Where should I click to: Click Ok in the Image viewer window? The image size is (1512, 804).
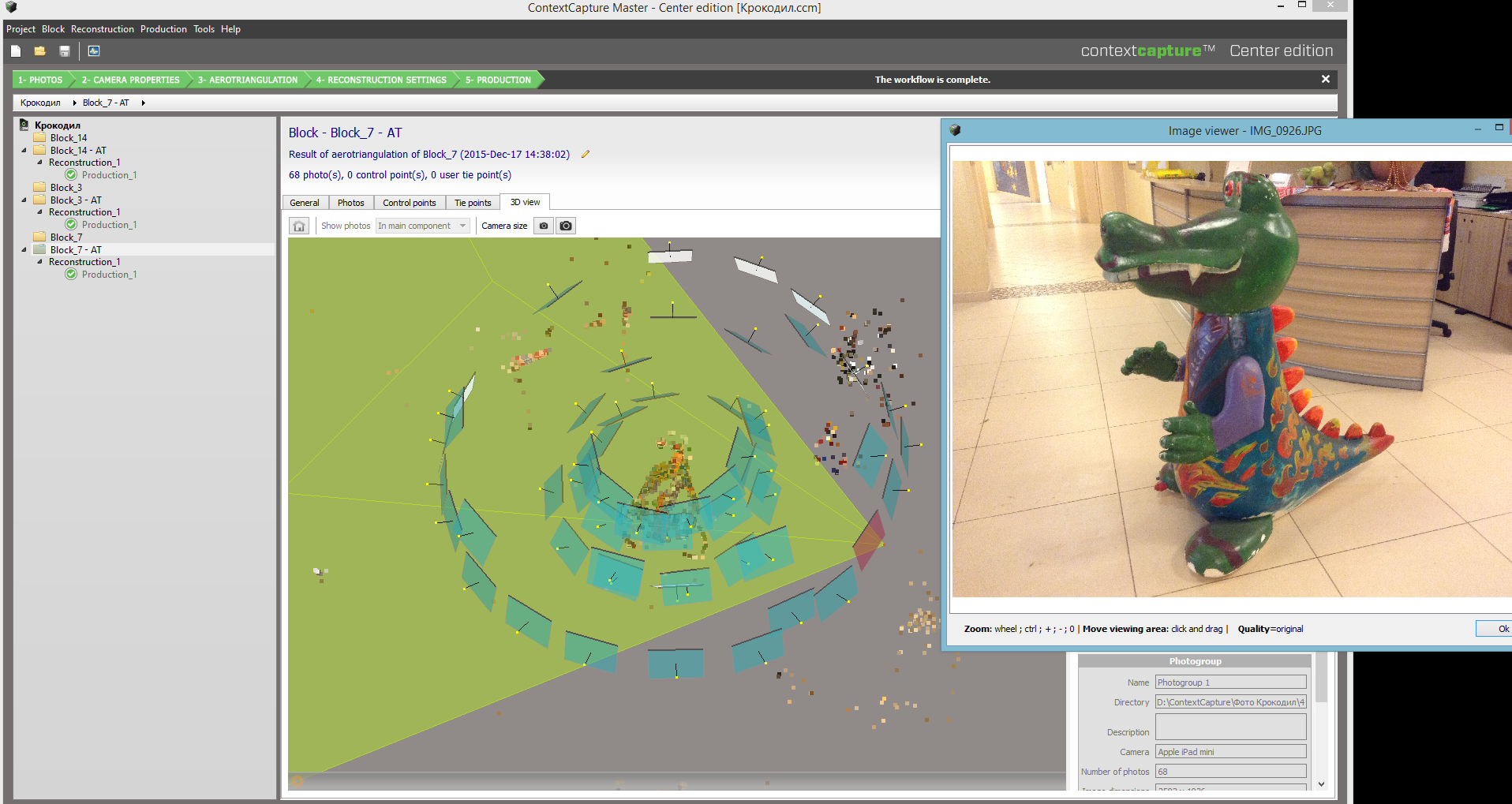[x=1495, y=629]
